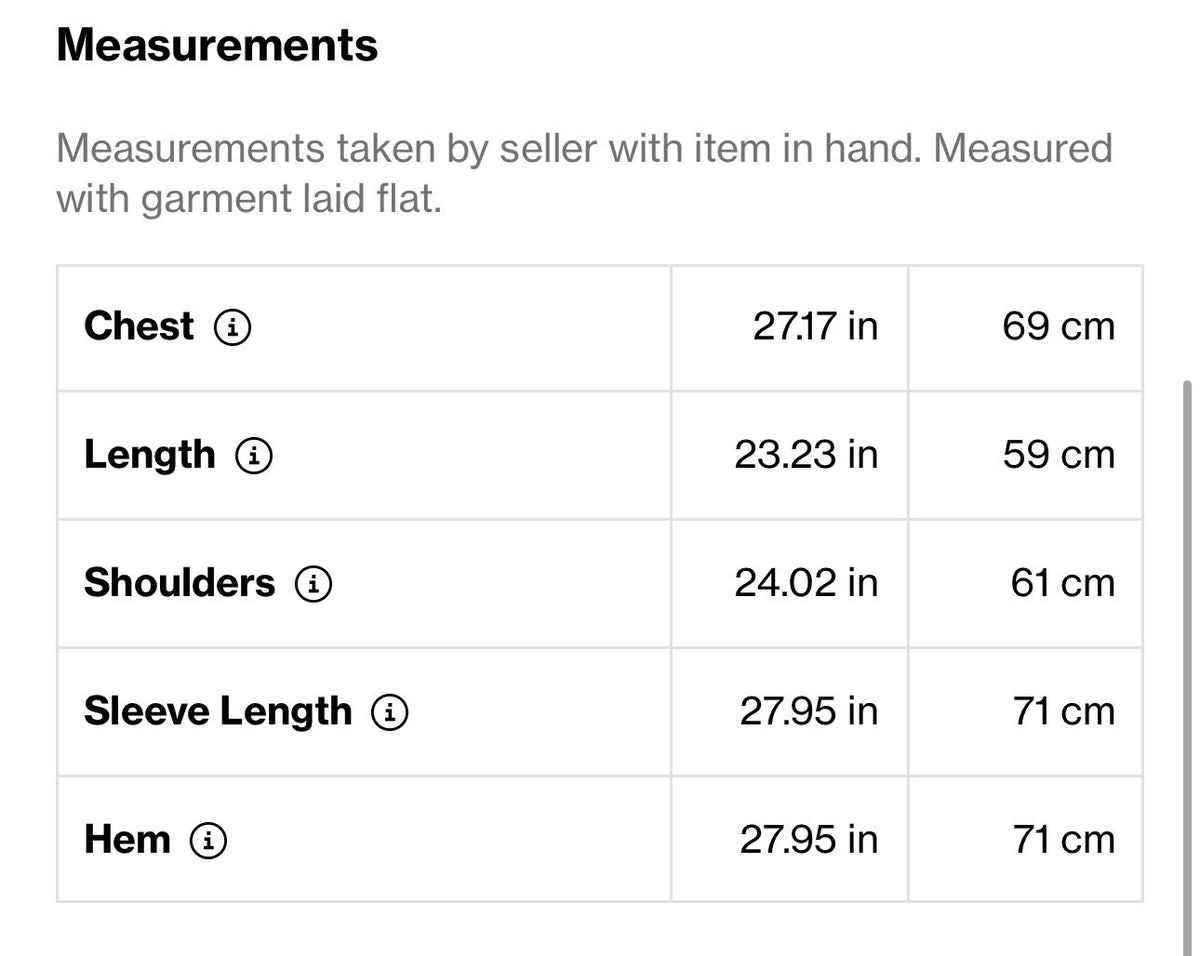
Task: Select the Length row label
Action: coord(150,455)
